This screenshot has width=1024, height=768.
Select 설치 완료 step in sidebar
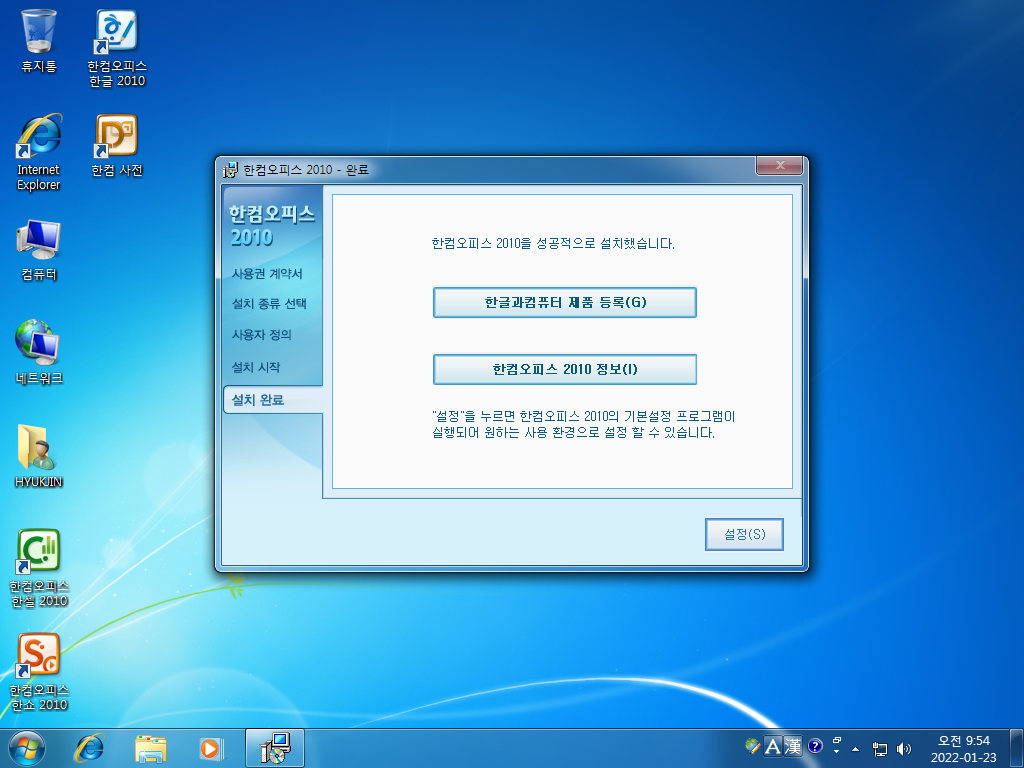[x=273, y=400]
